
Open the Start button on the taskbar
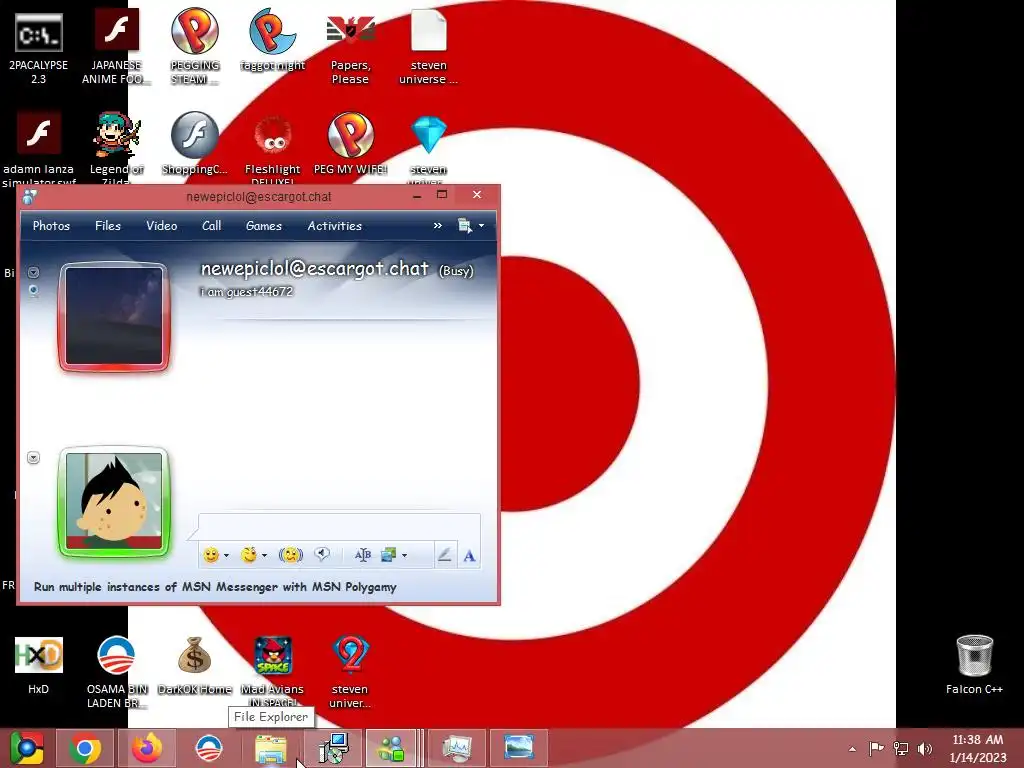tap(26, 748)
